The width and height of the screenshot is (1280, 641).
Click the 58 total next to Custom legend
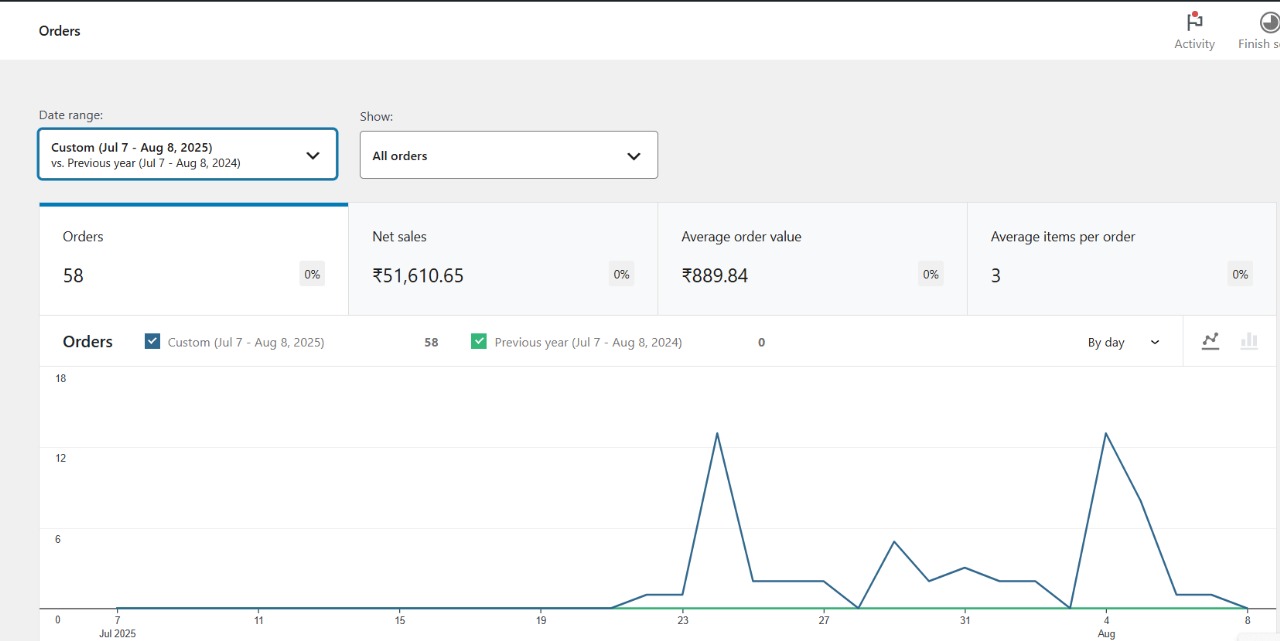[x=431, y=342]
